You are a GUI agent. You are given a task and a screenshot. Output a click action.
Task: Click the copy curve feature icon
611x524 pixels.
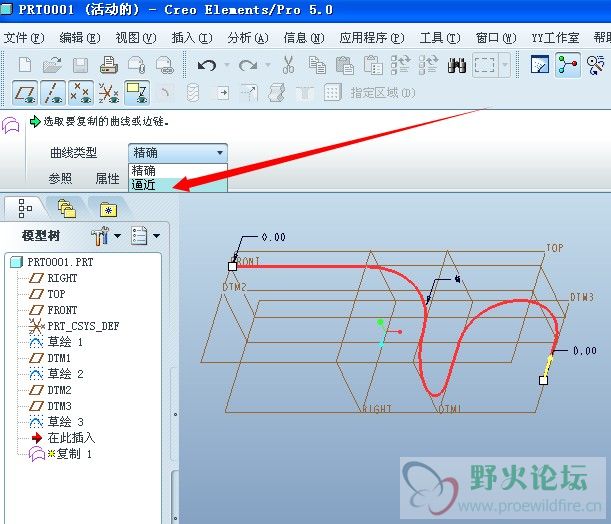click(x=11, y=125)
